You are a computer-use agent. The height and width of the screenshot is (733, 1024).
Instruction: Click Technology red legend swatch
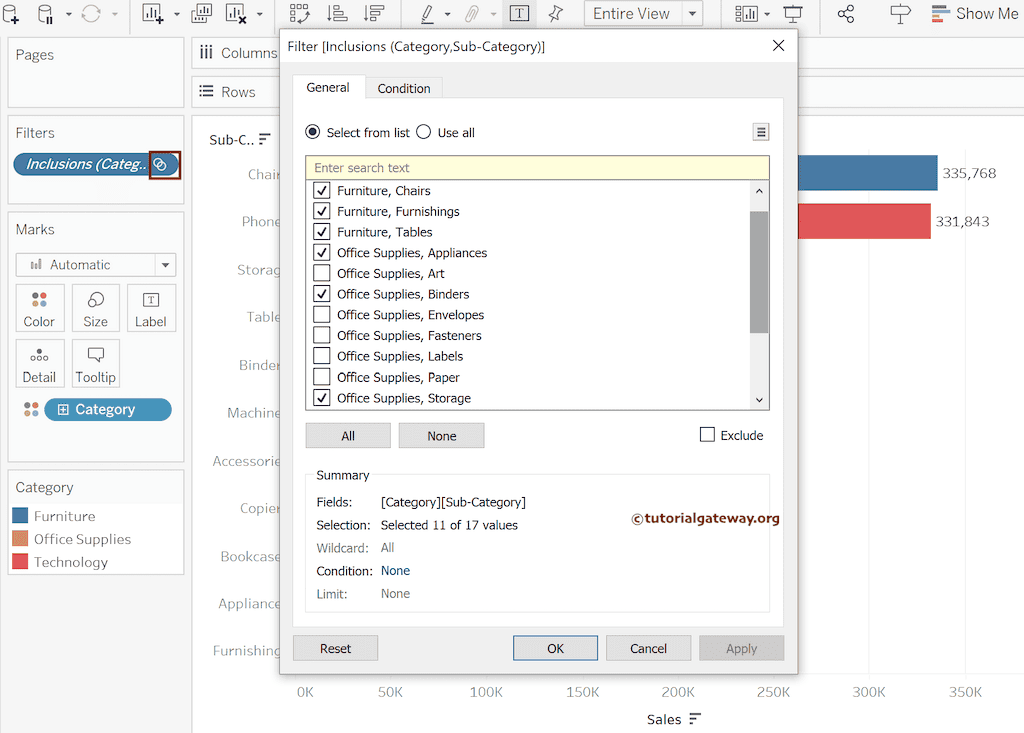(x=20, y=561)
